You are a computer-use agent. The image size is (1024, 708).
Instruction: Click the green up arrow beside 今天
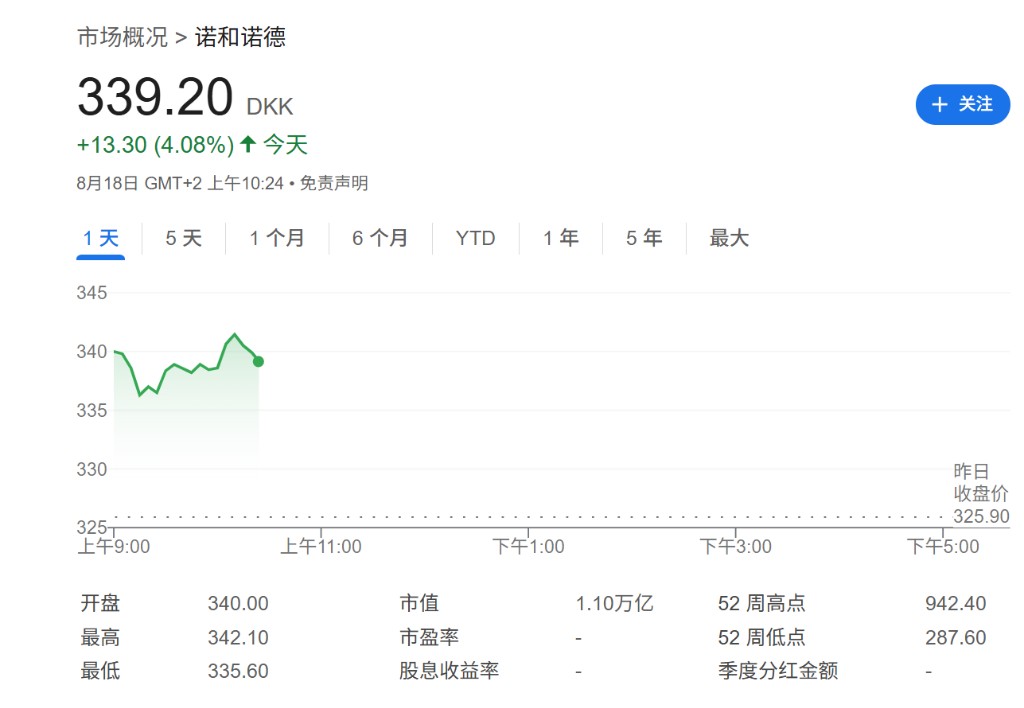(x=247, y=145)
